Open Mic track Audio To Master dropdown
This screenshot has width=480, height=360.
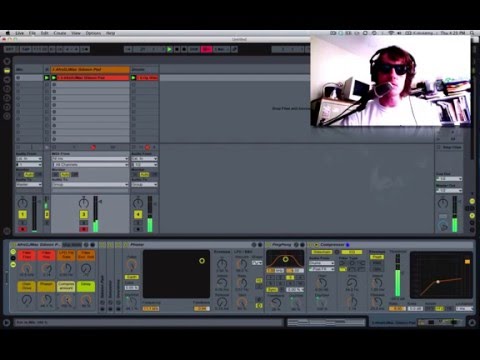point(29,184)
